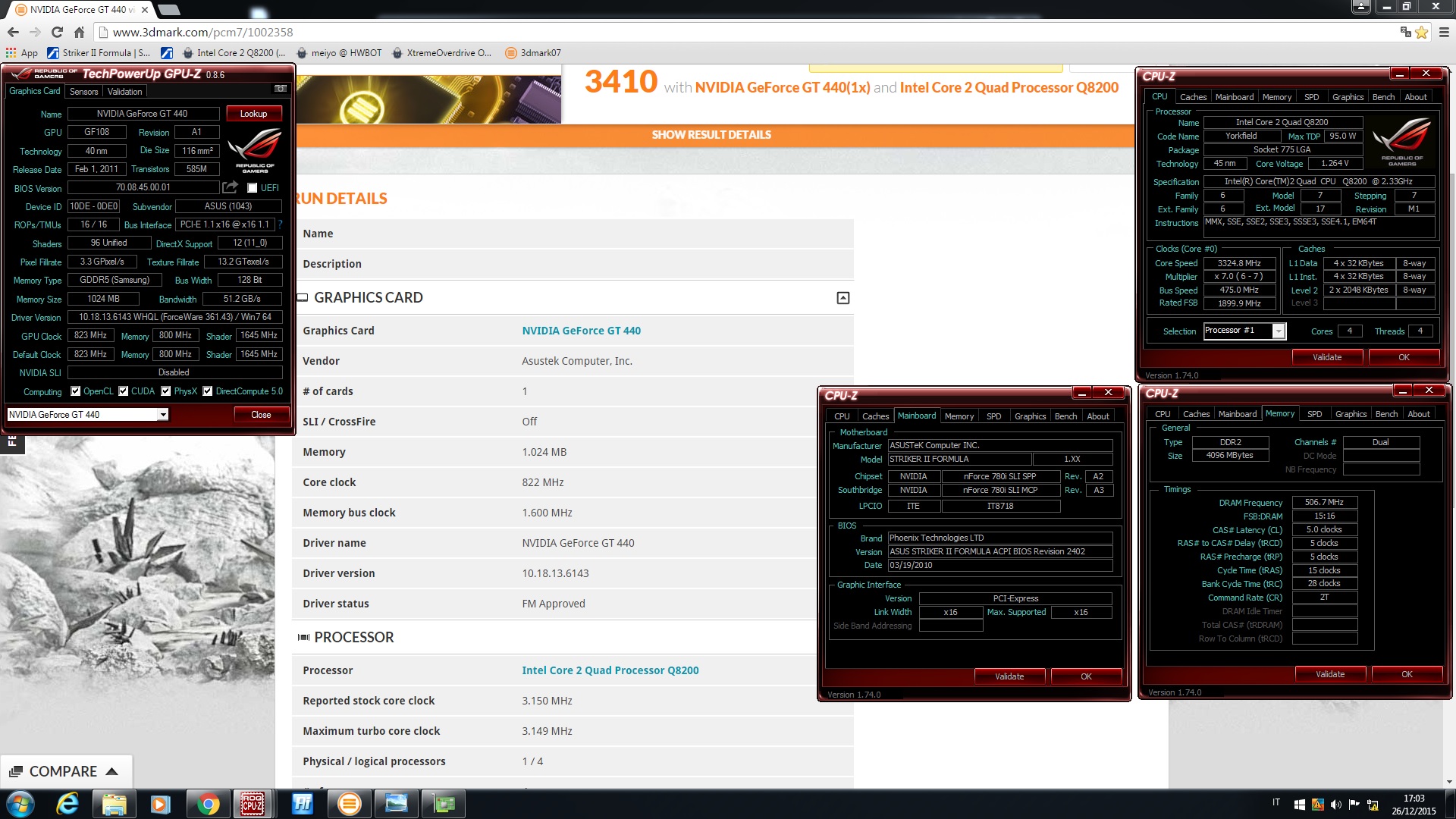Open the media player taskbar icon
This screenshot has height=819, width=1456.
point(160,804)
